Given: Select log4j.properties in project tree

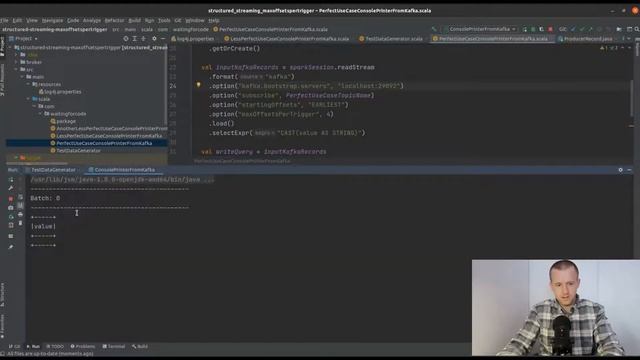Looking at the screenshot, I should pos(60,91).
